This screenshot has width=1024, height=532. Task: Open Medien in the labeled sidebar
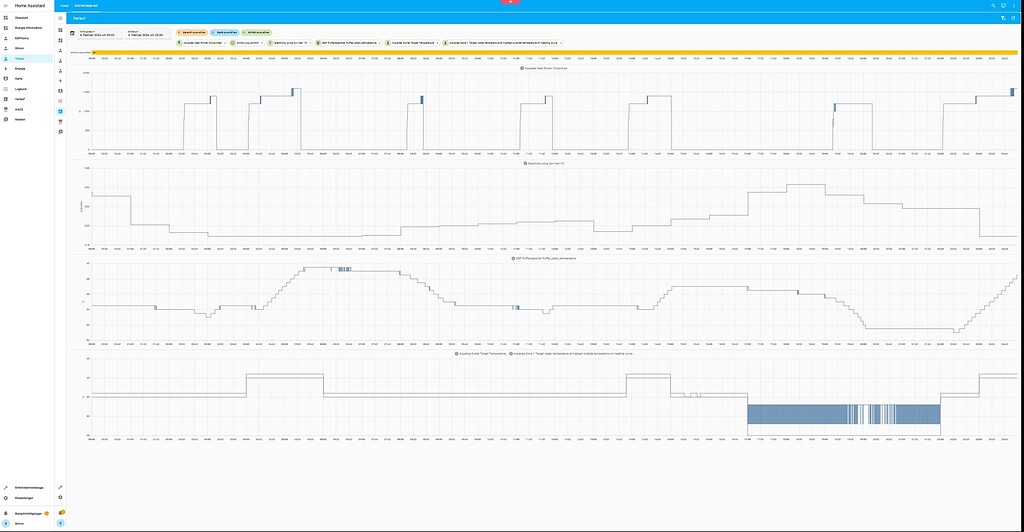(x=27, y=119)
